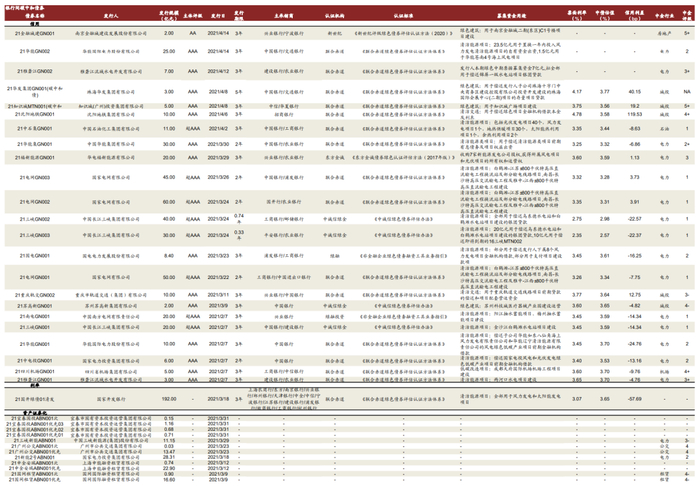This screenshot has height=486, width=700.
Task: Click the spread value -16.25
Action: tap(634, 256)
